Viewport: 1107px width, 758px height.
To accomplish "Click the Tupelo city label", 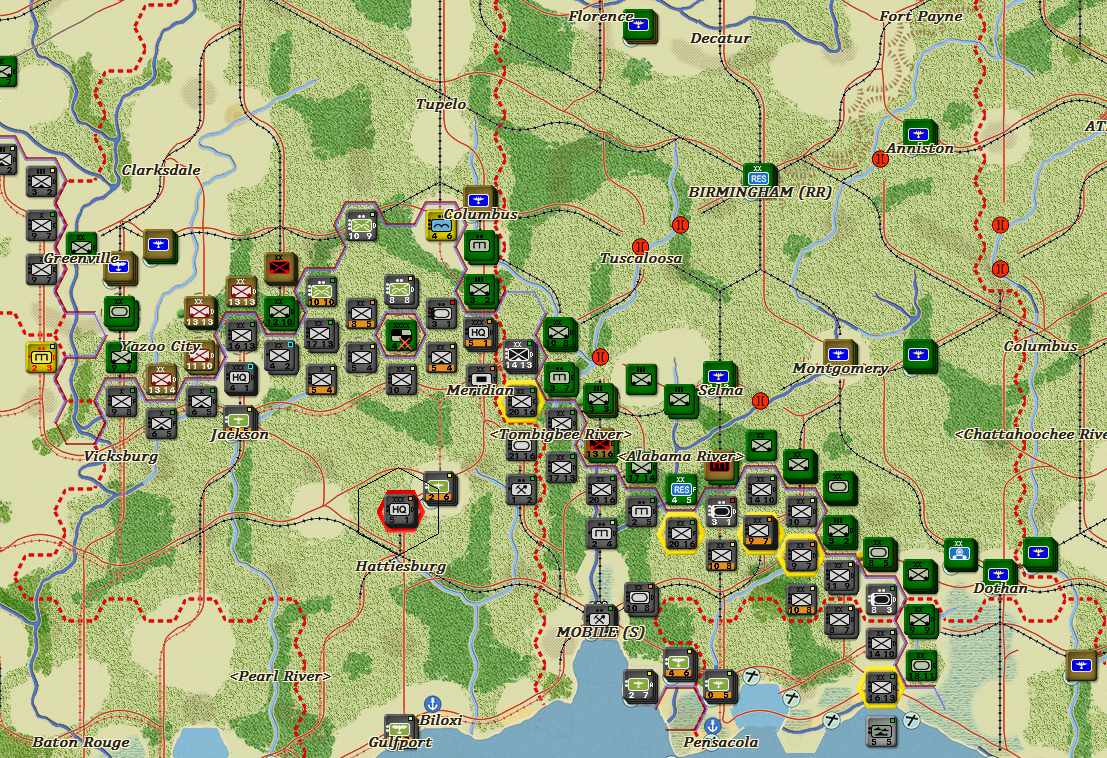I will pyautogui.click(x=441, y=104).
